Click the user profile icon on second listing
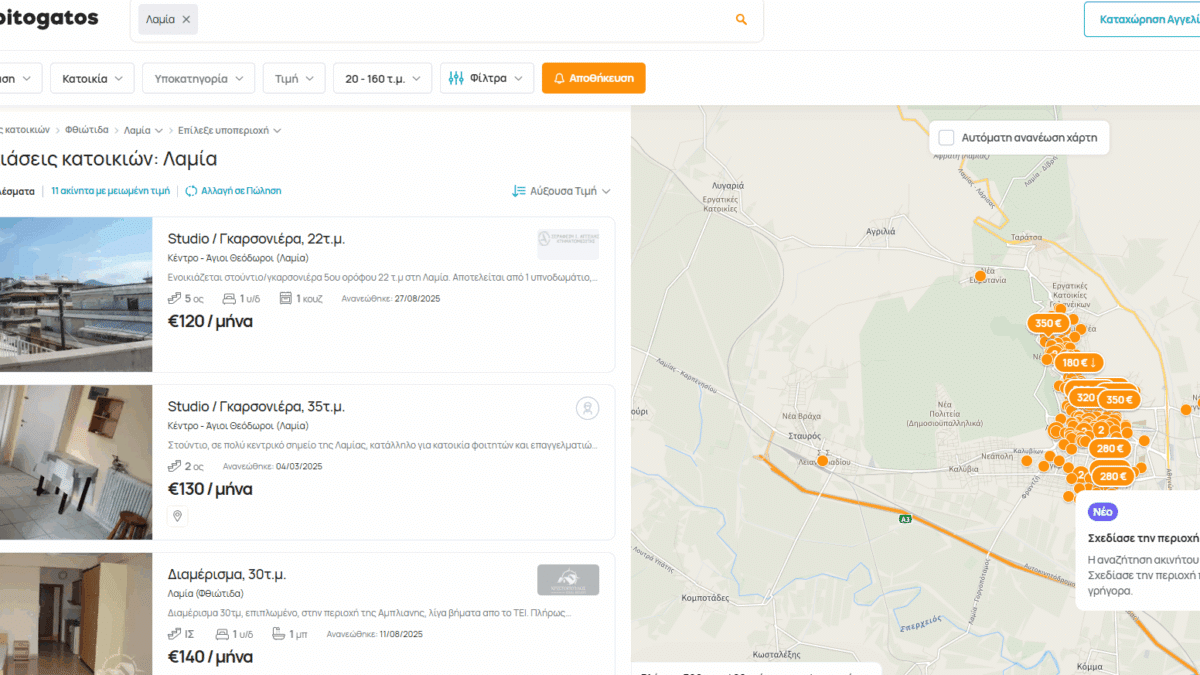The image size is (1200, 675). (587, 408)
